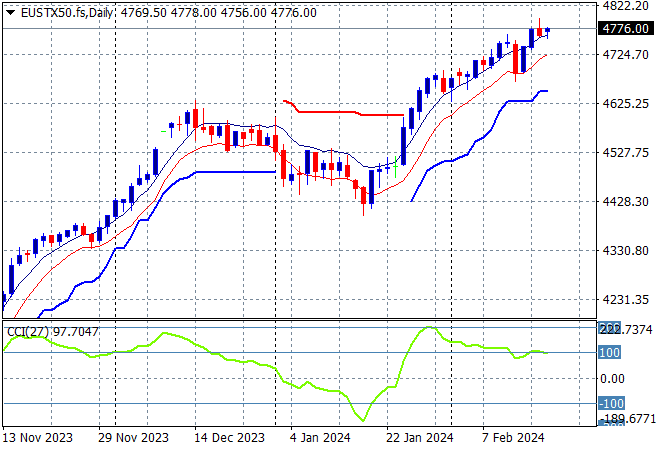Click the 29 Nov 2023 date label
Viewport: 660px width, 450px height.
(x=133, y=438)
